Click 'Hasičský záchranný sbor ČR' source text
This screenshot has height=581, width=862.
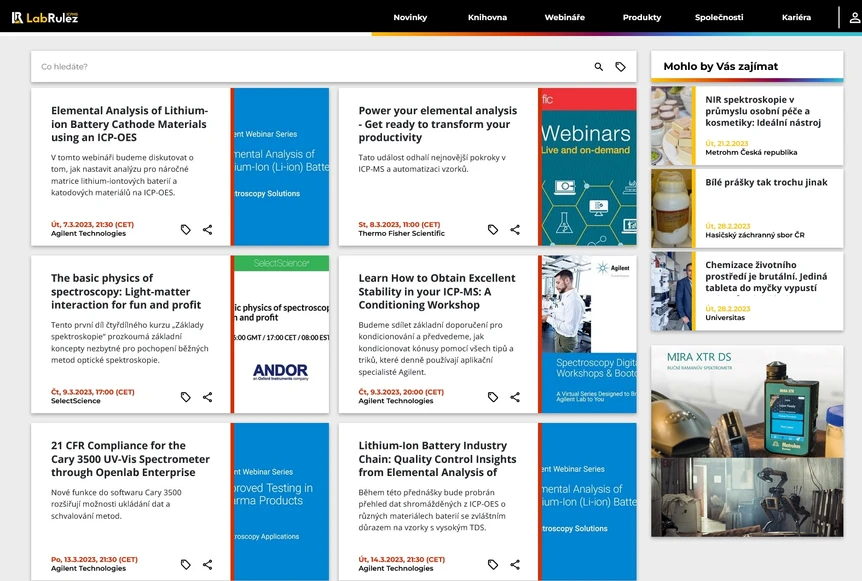(x=755, y=235)
